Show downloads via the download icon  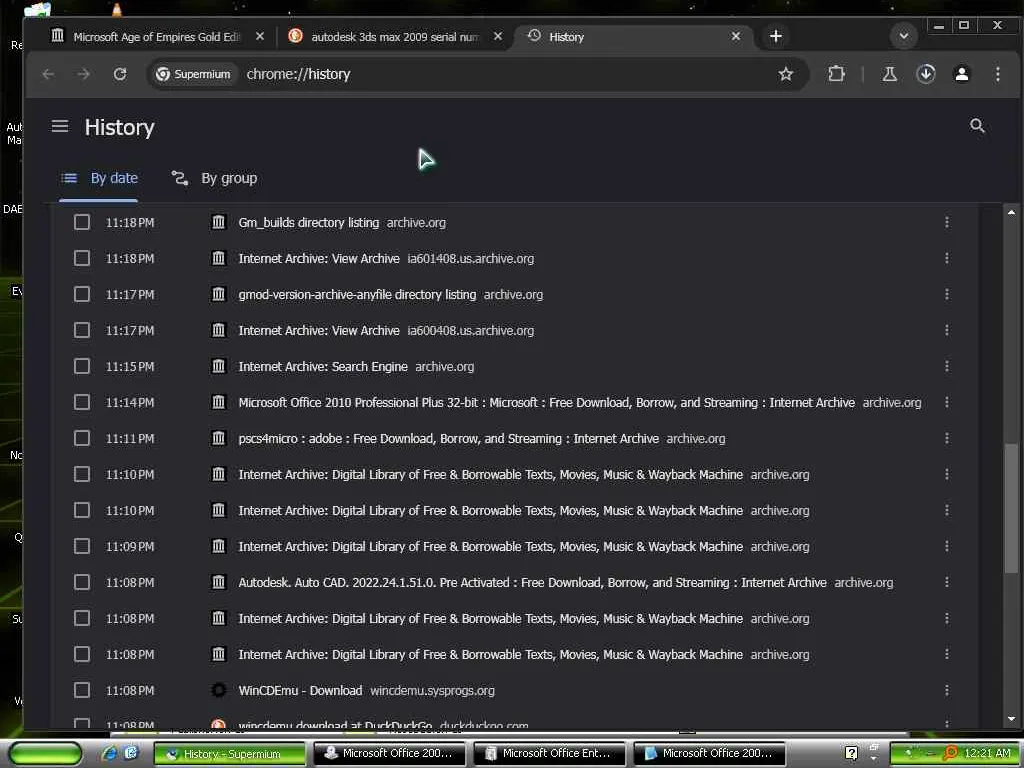(x=925, y=74)
